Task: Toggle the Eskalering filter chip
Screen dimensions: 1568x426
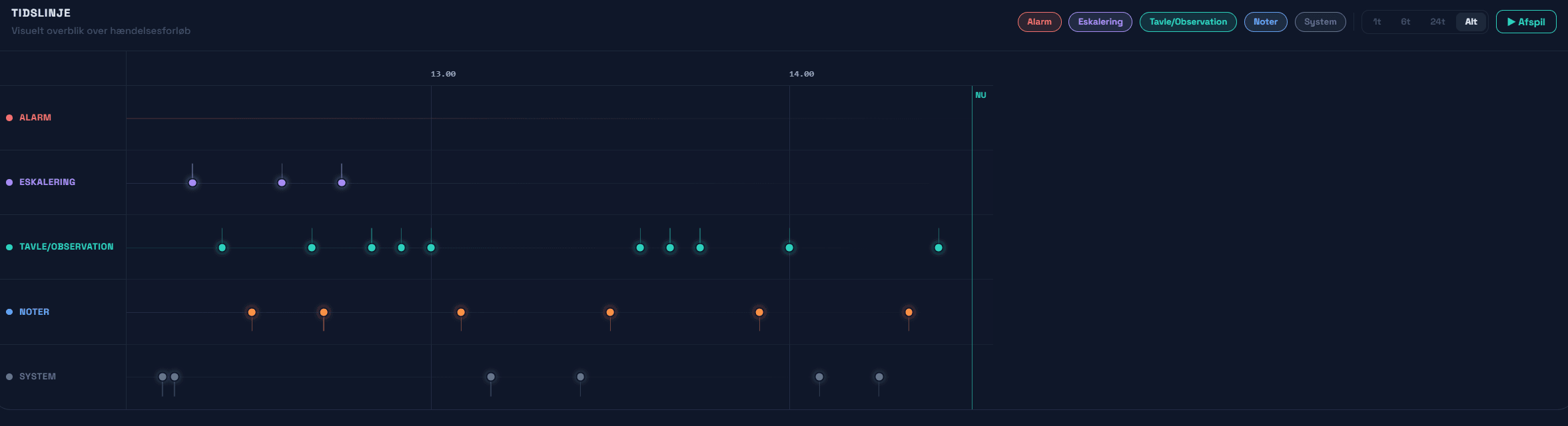Action: pyautogui.click(x=1100, y=22)
